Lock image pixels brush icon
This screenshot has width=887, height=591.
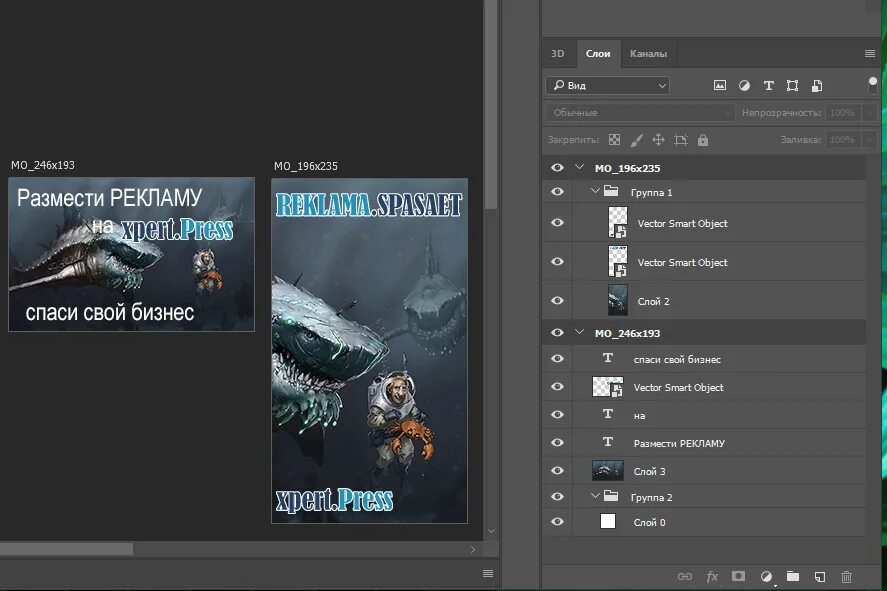coord(636,140)
